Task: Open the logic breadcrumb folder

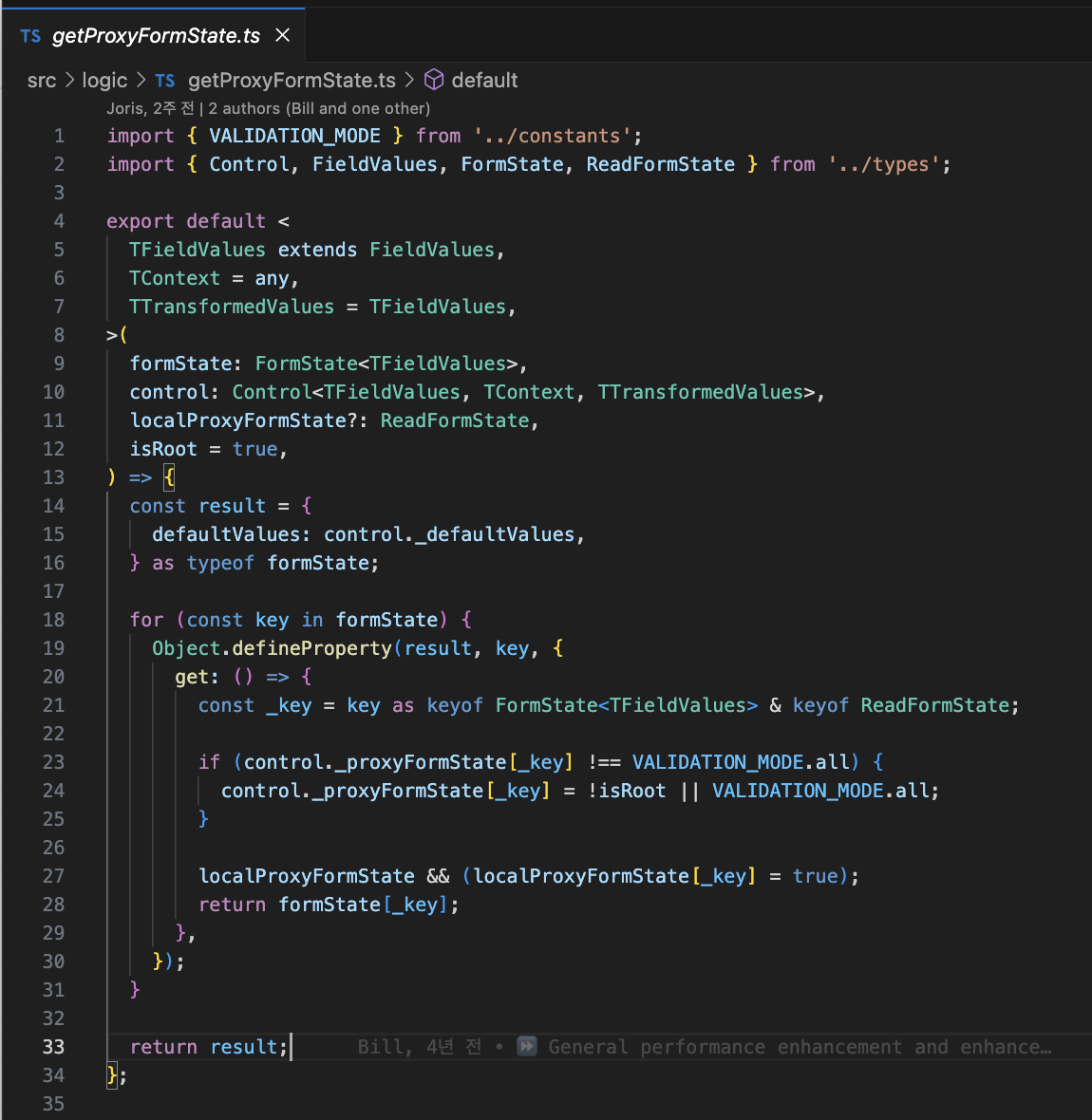Action: 104,81
